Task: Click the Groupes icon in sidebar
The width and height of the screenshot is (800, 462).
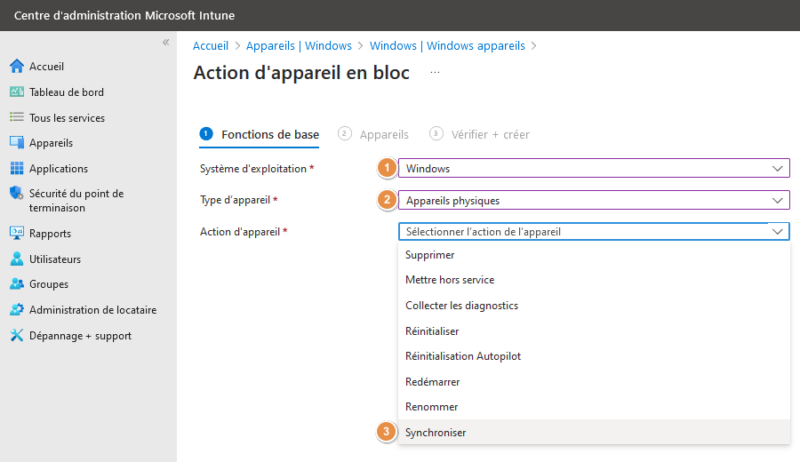Action: click(x=16, y=284)
